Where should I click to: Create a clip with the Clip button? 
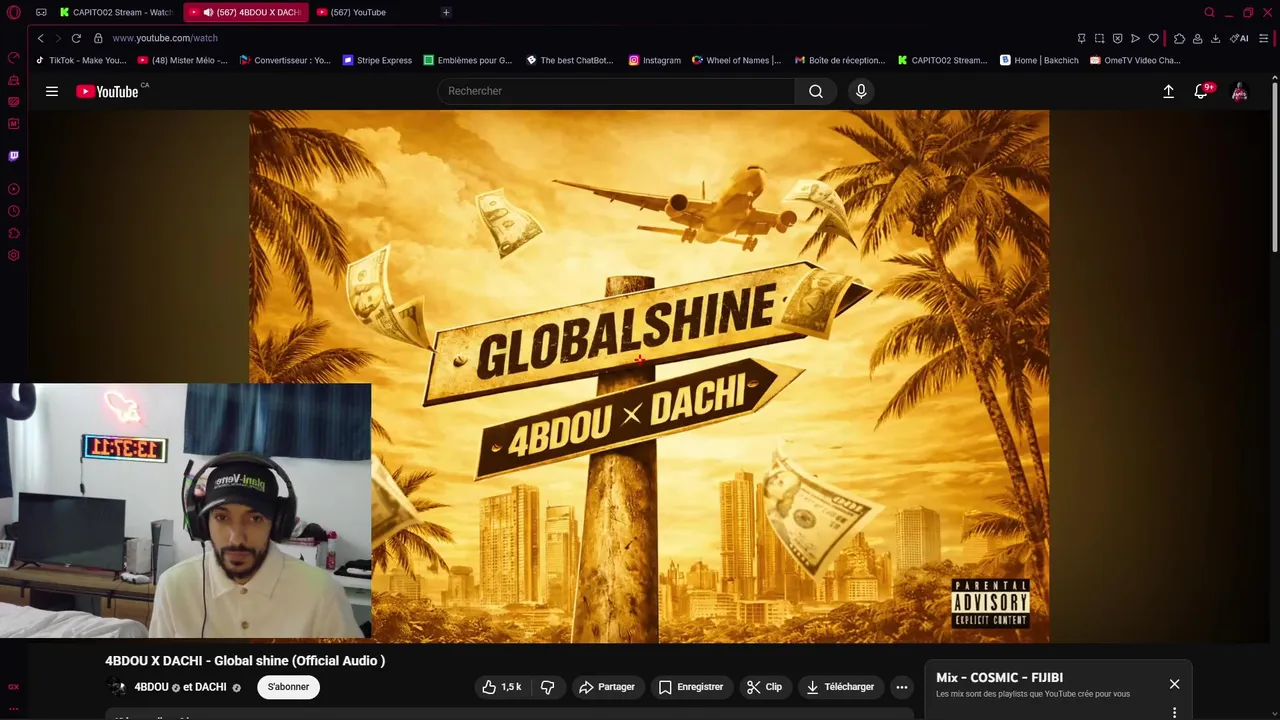764,687
